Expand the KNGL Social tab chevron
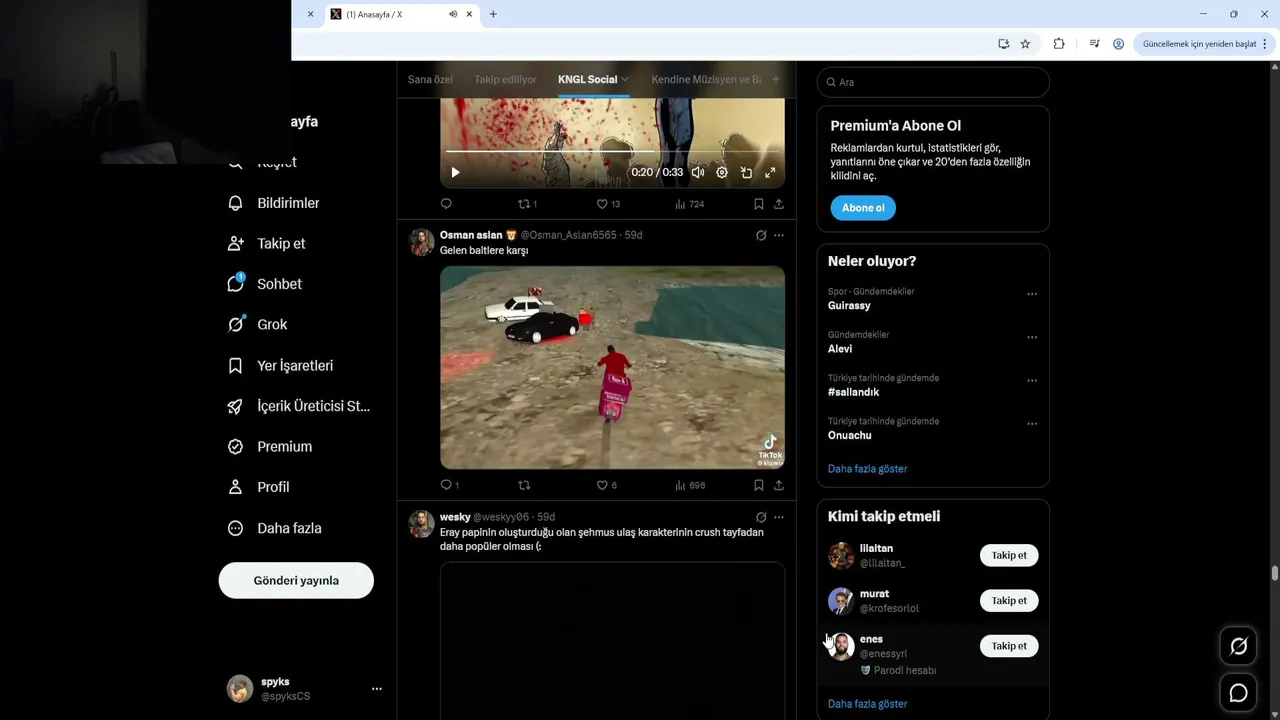The height and width of the screenshot is (720, 1280). tap(625, 79)
